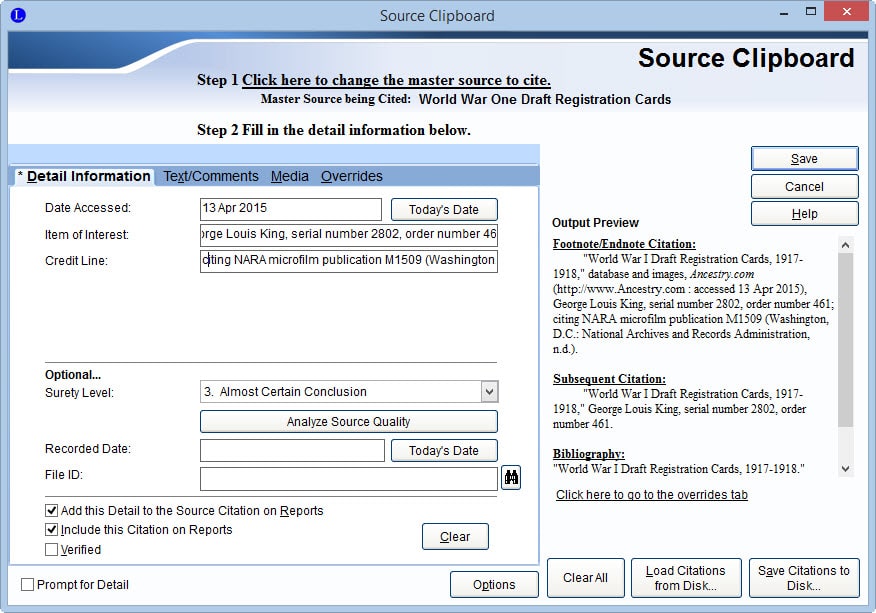Click Today's Date beside Date Accessed

pos(444,210)
